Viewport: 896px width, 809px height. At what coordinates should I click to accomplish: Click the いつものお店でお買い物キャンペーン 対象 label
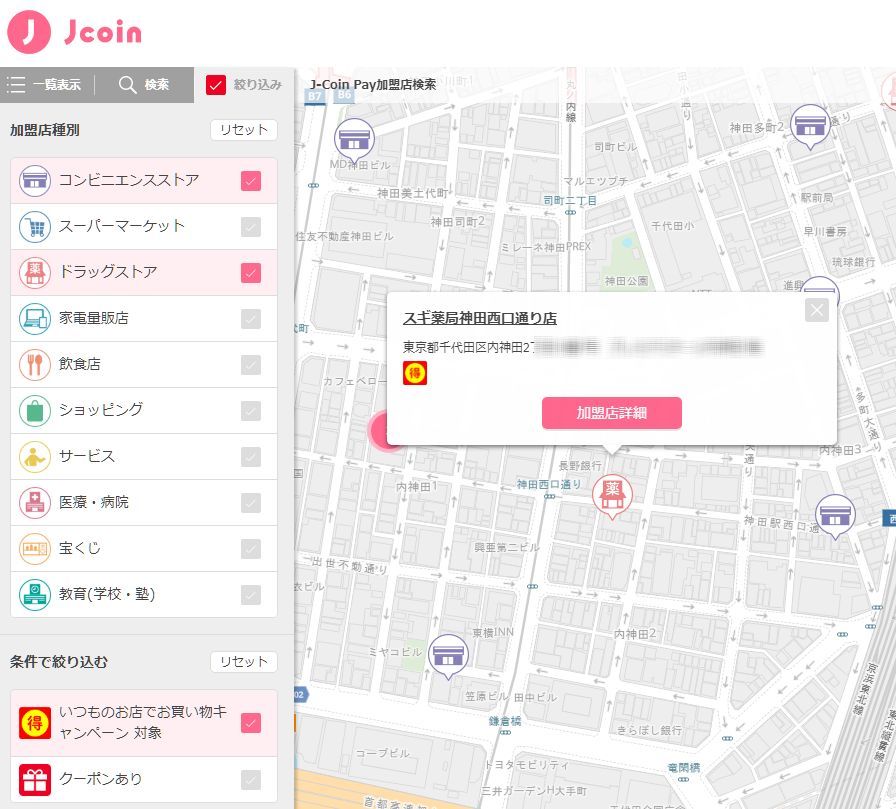143,722
